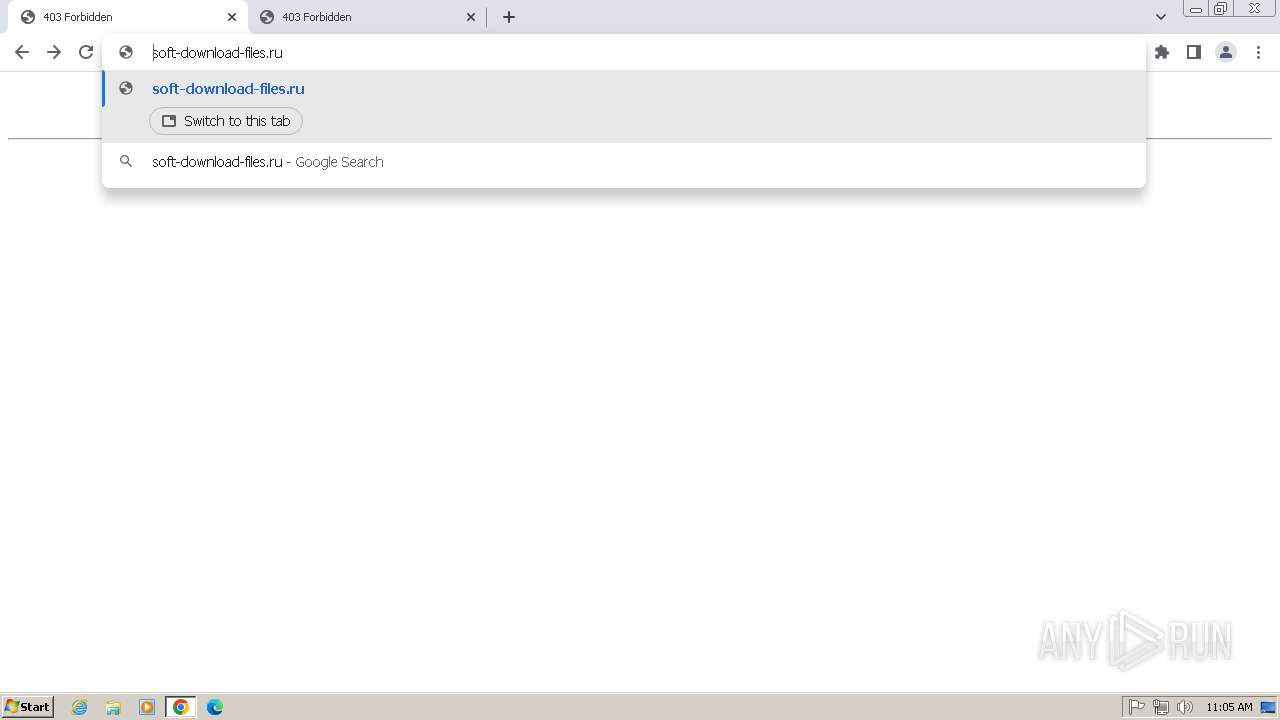
Task: Go back to the previous page
Action: [22, 52]
